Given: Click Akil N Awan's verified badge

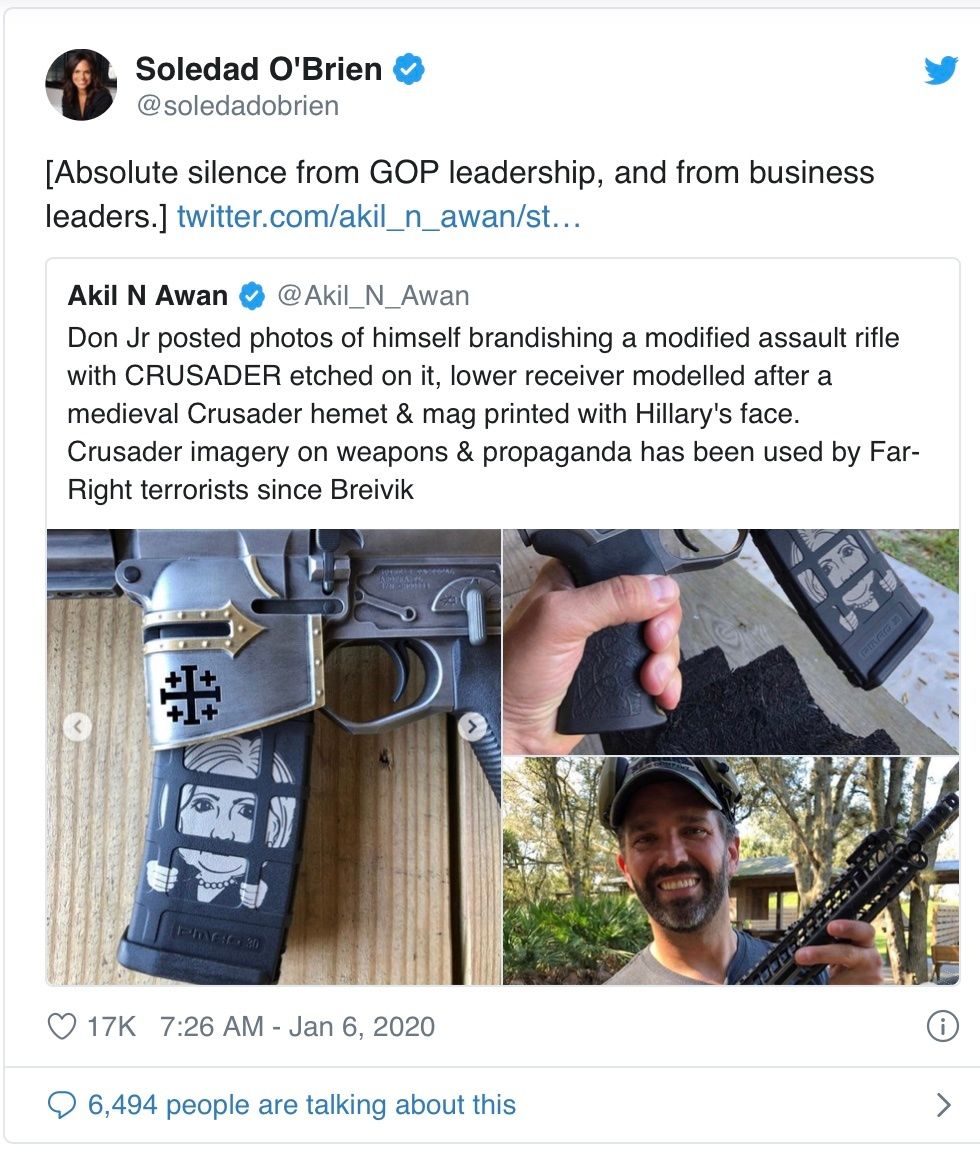Looking at the screenshot, I should 251,296.
